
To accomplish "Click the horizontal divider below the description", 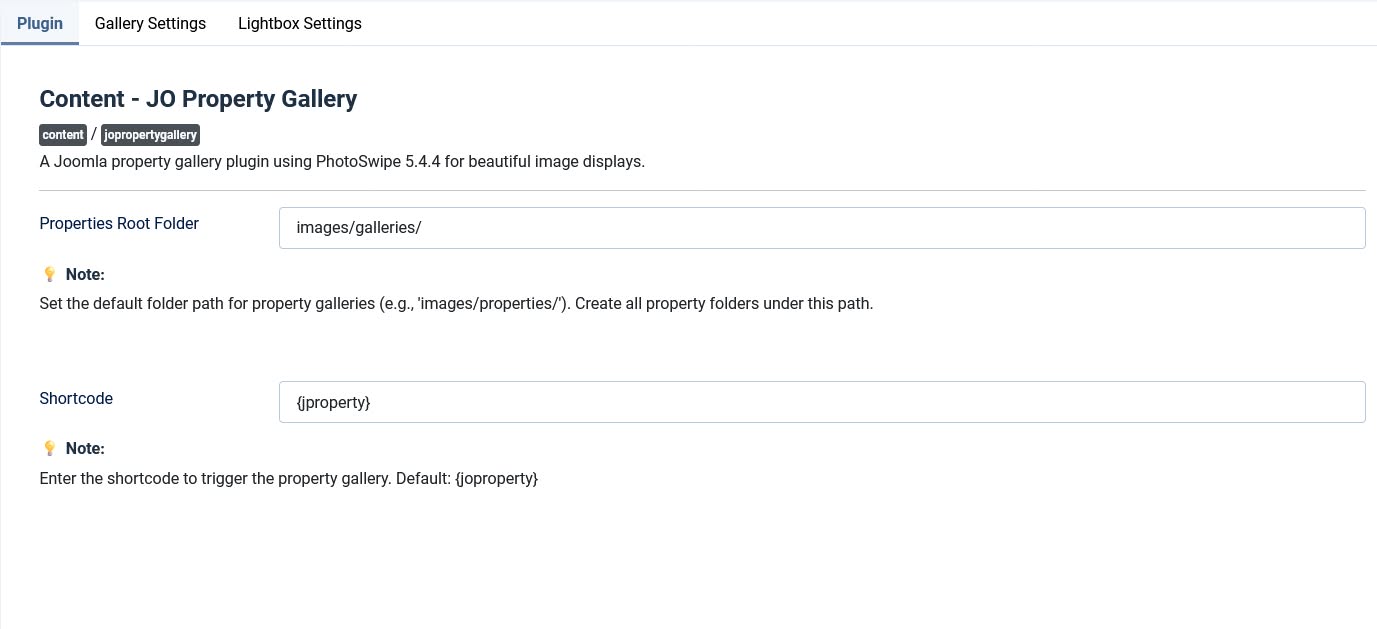I will click(x=702, y=190).
